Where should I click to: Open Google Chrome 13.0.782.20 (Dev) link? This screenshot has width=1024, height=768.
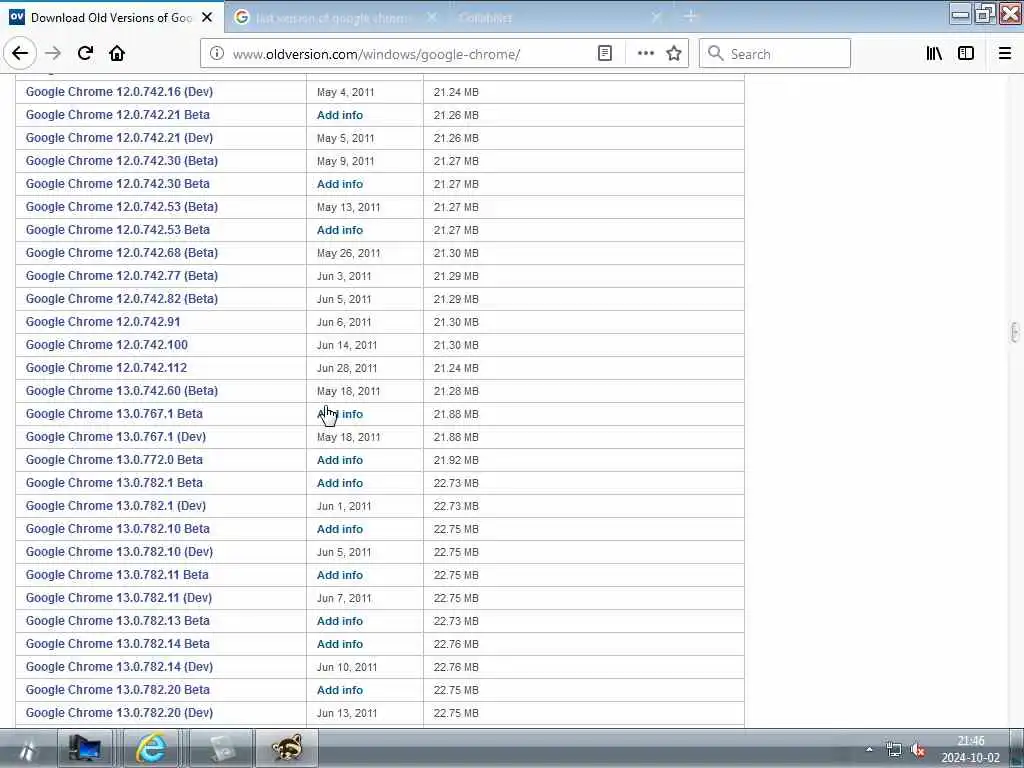(x=120, y=712)
